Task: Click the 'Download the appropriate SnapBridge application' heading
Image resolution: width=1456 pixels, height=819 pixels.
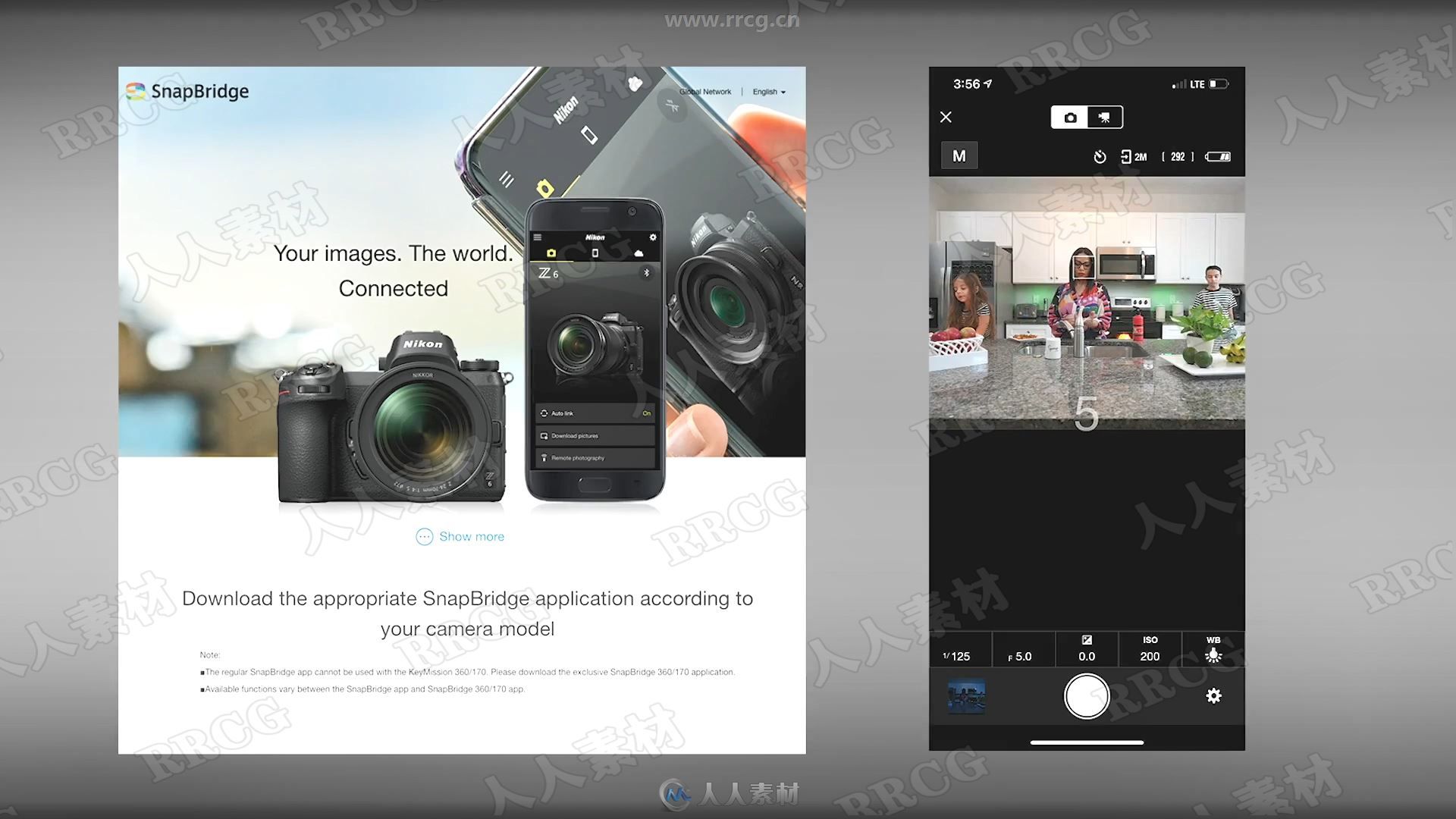Action: point(467,613)
